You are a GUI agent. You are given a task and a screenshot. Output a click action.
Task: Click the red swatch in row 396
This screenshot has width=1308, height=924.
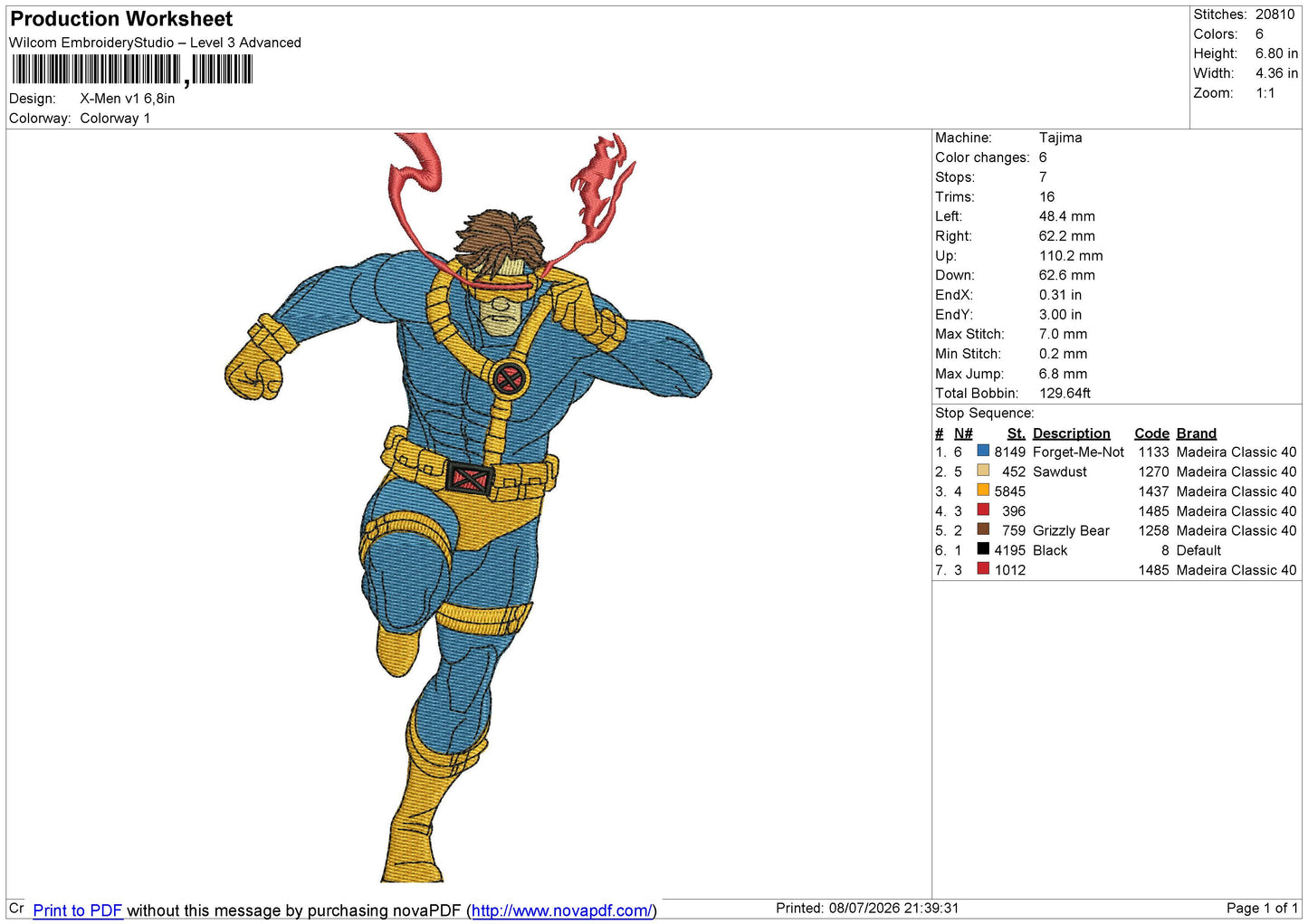point(983,510)
